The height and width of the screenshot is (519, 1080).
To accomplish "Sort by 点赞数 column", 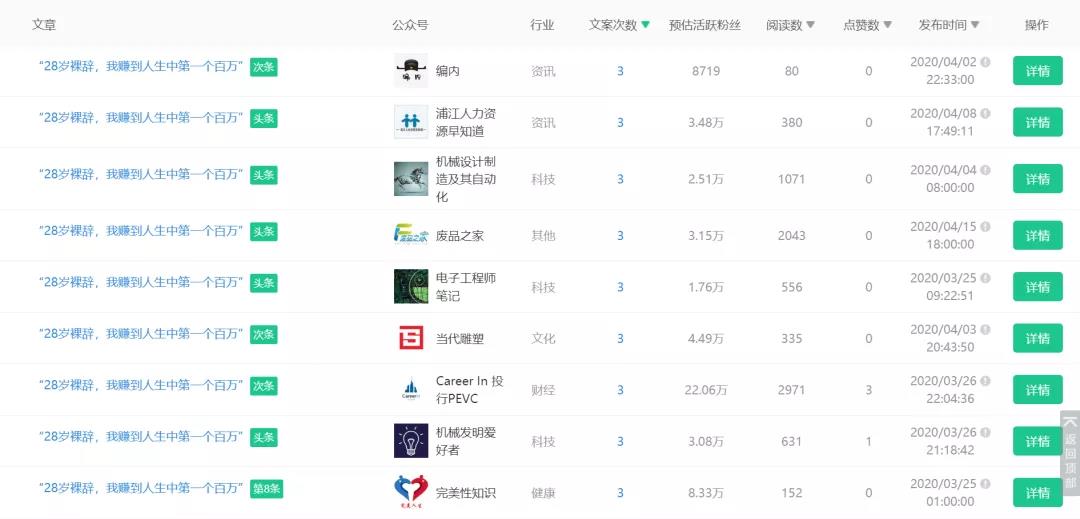I will pos(887,25).
